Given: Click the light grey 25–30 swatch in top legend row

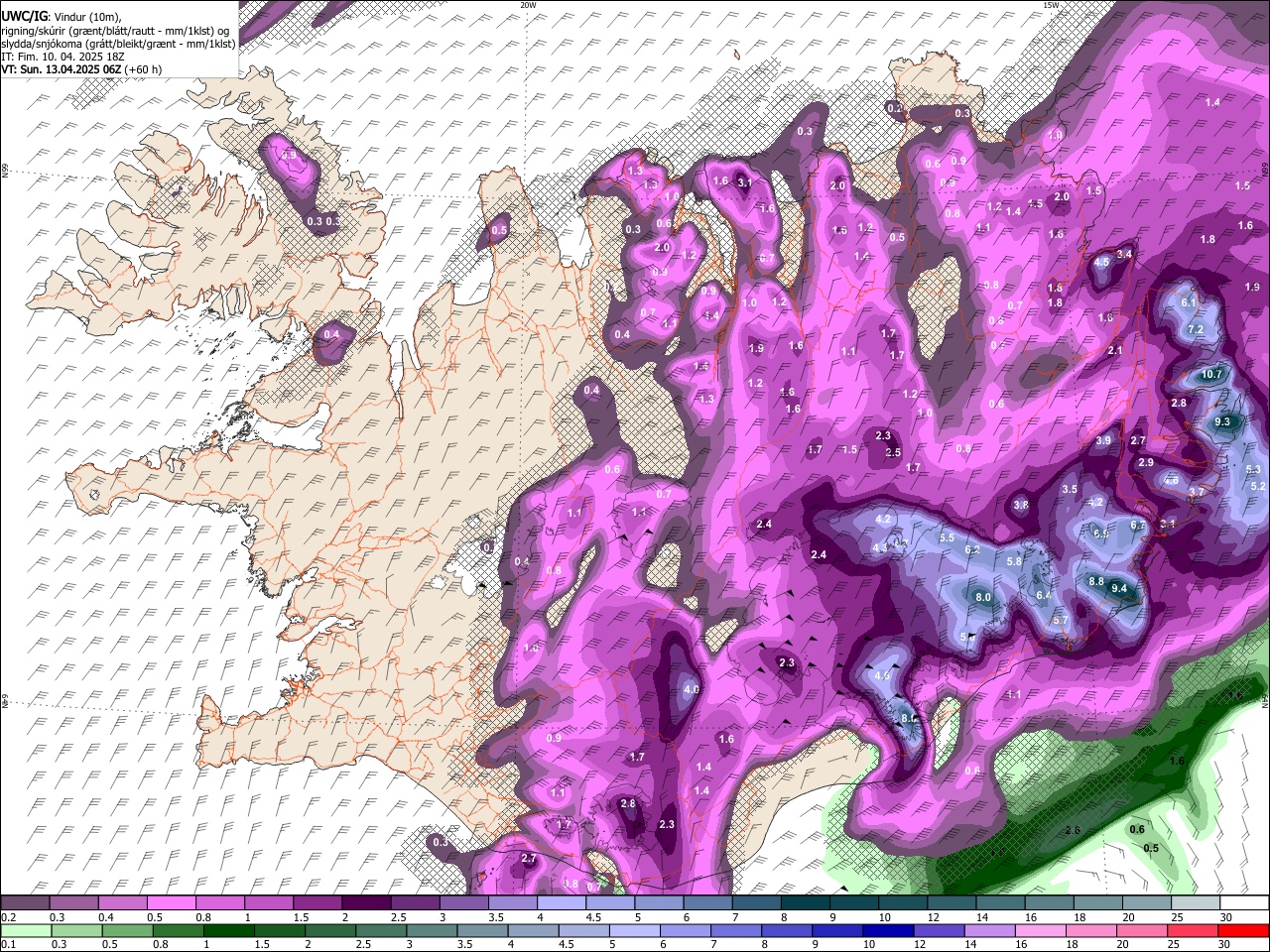Looking at the screenshot, I should point(1194,903).
